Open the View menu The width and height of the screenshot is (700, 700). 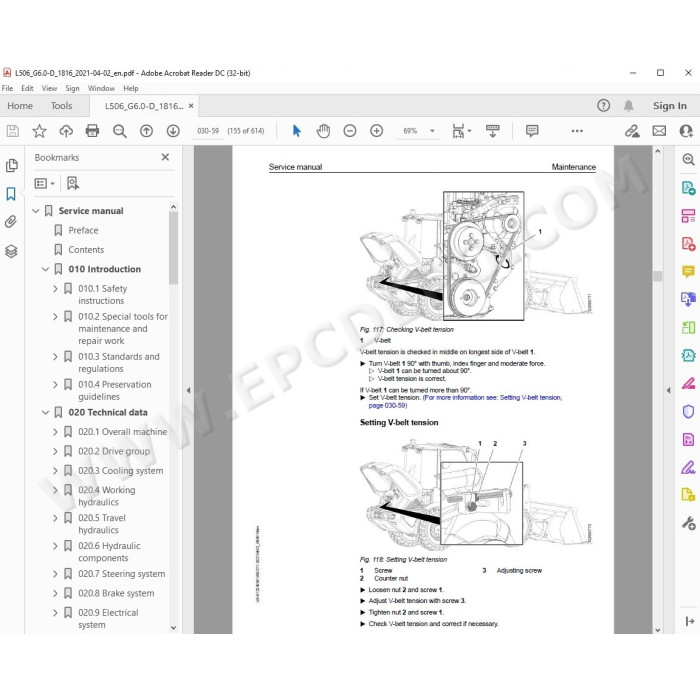[x=50, y=88]
